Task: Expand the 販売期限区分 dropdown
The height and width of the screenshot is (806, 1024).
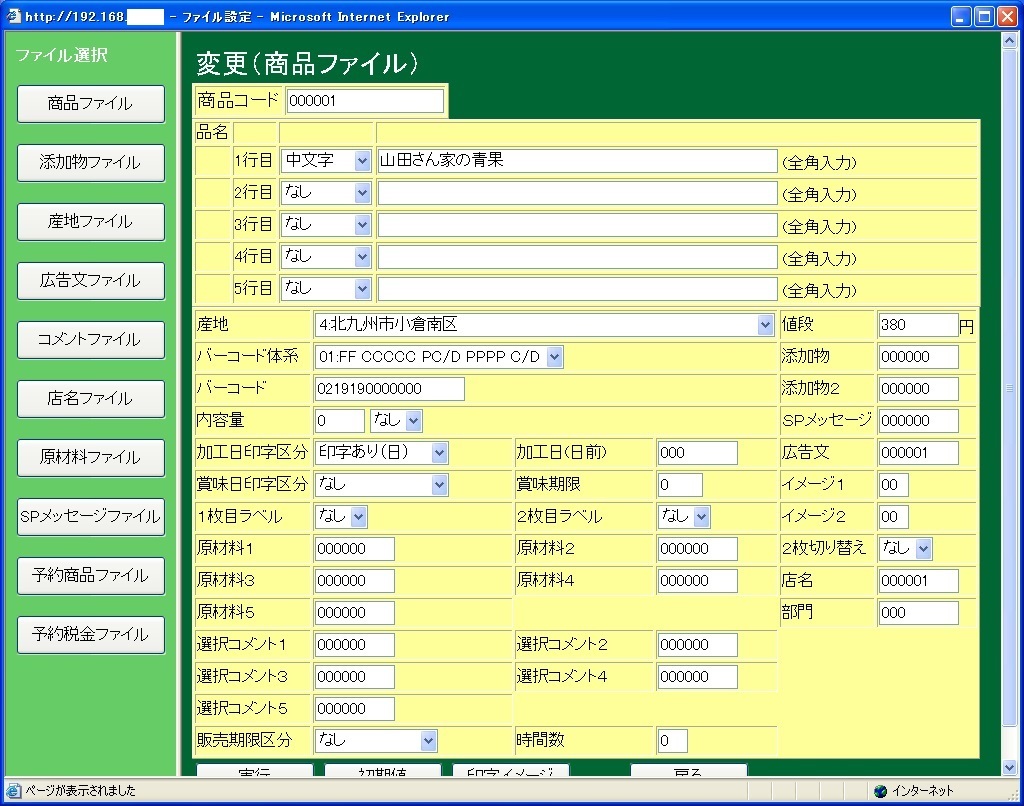Action: coord(376,741)
